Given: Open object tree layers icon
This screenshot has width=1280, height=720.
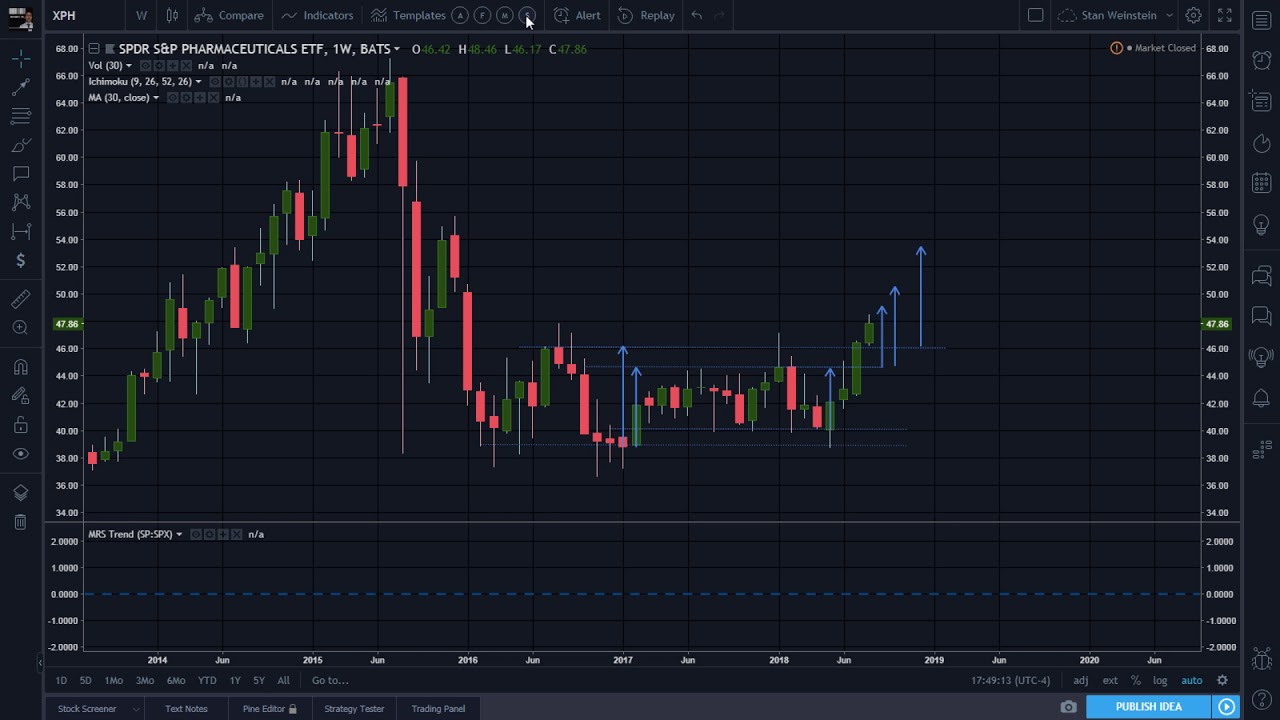Looking at the screenshot, I should coord(20,493).
